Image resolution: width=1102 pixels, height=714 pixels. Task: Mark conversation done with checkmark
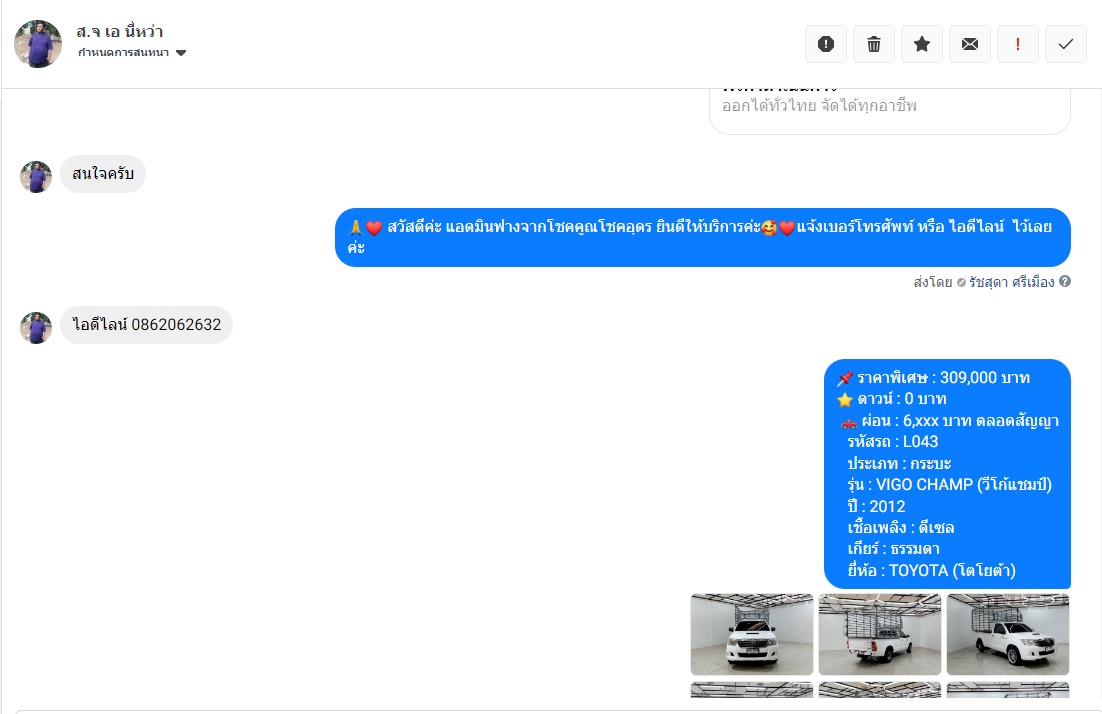1066,44
